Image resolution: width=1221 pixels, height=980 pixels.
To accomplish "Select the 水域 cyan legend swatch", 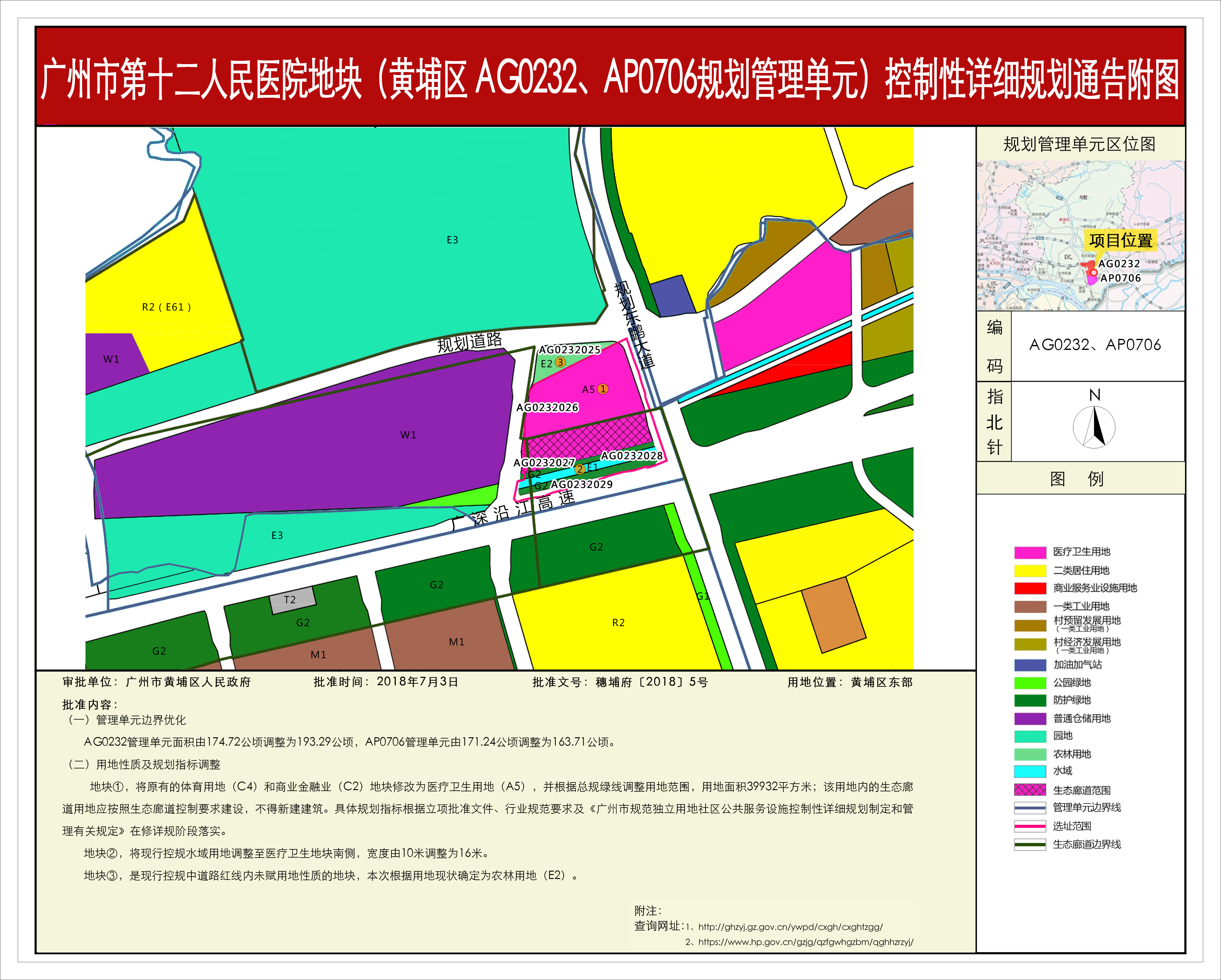I will coord(1030,772).
